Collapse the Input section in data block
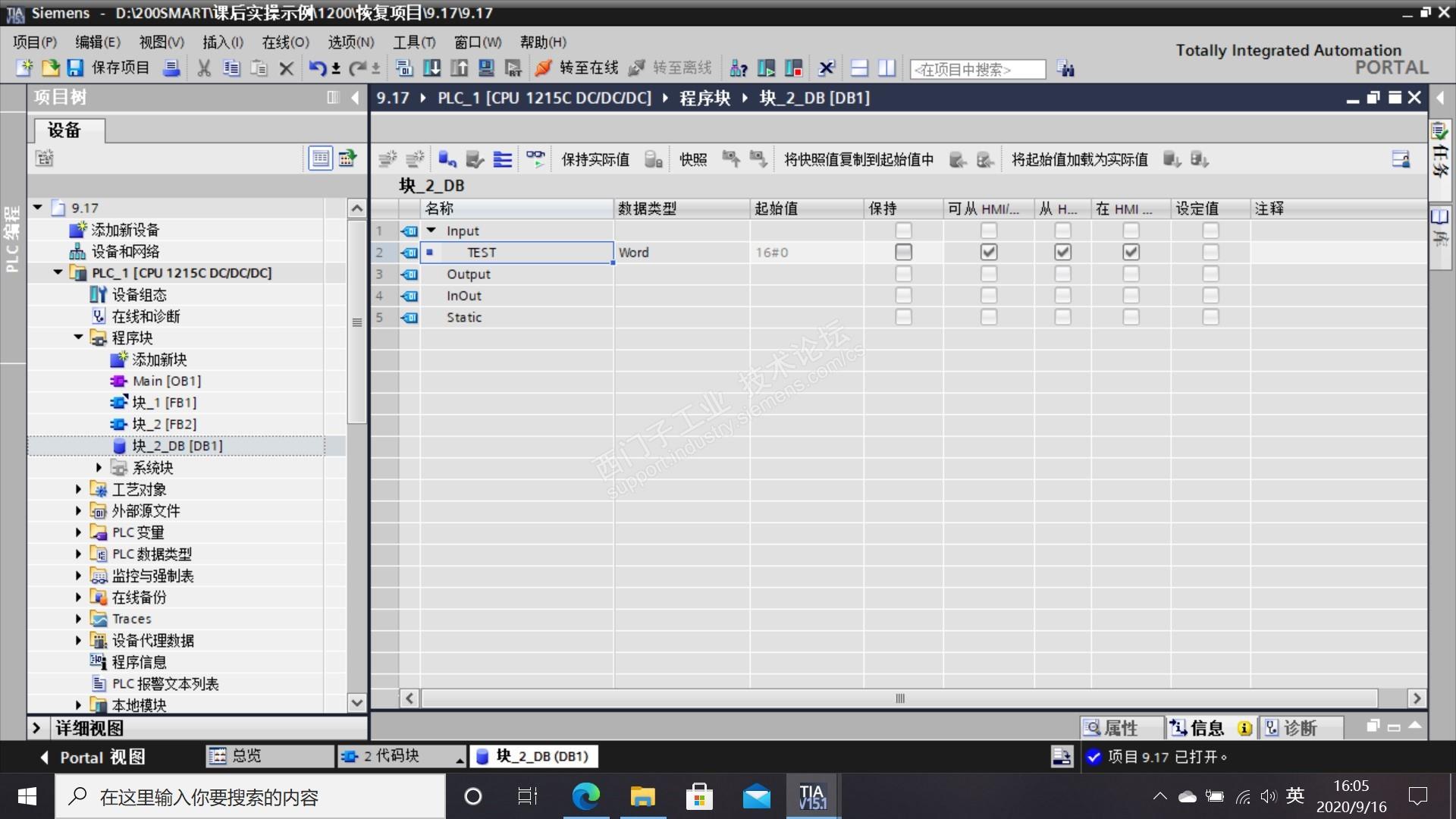This screenshot has width=1456, height=819. click(x=431, y=231)
